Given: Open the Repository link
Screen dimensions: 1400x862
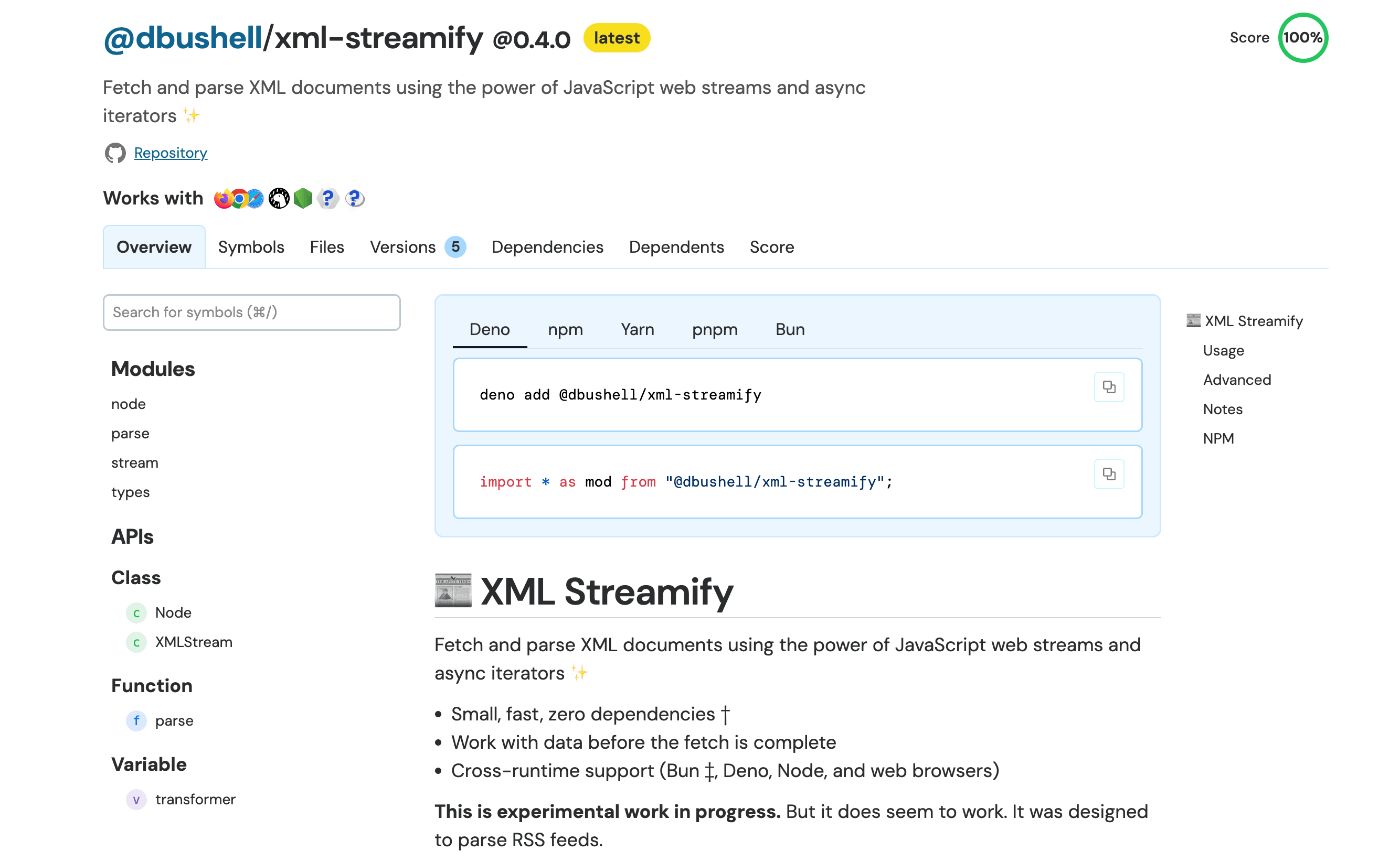Looking at the screenshot, I should tap(171, 153).
